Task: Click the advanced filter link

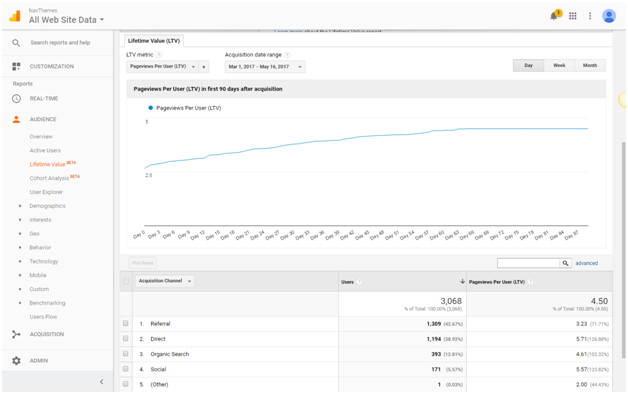Action: pyautogui.click(x=586, y=263)
